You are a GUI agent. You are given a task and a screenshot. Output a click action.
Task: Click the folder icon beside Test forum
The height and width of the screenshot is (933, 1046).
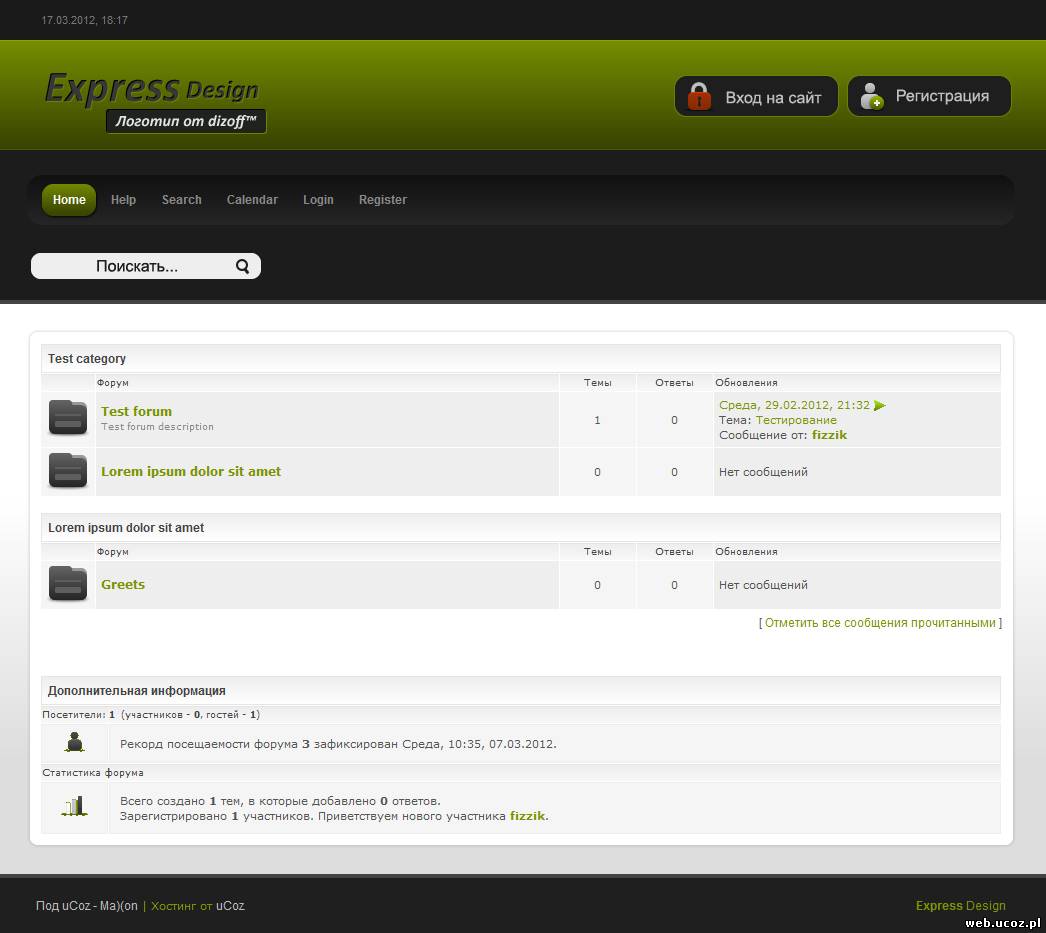point(68,418)
